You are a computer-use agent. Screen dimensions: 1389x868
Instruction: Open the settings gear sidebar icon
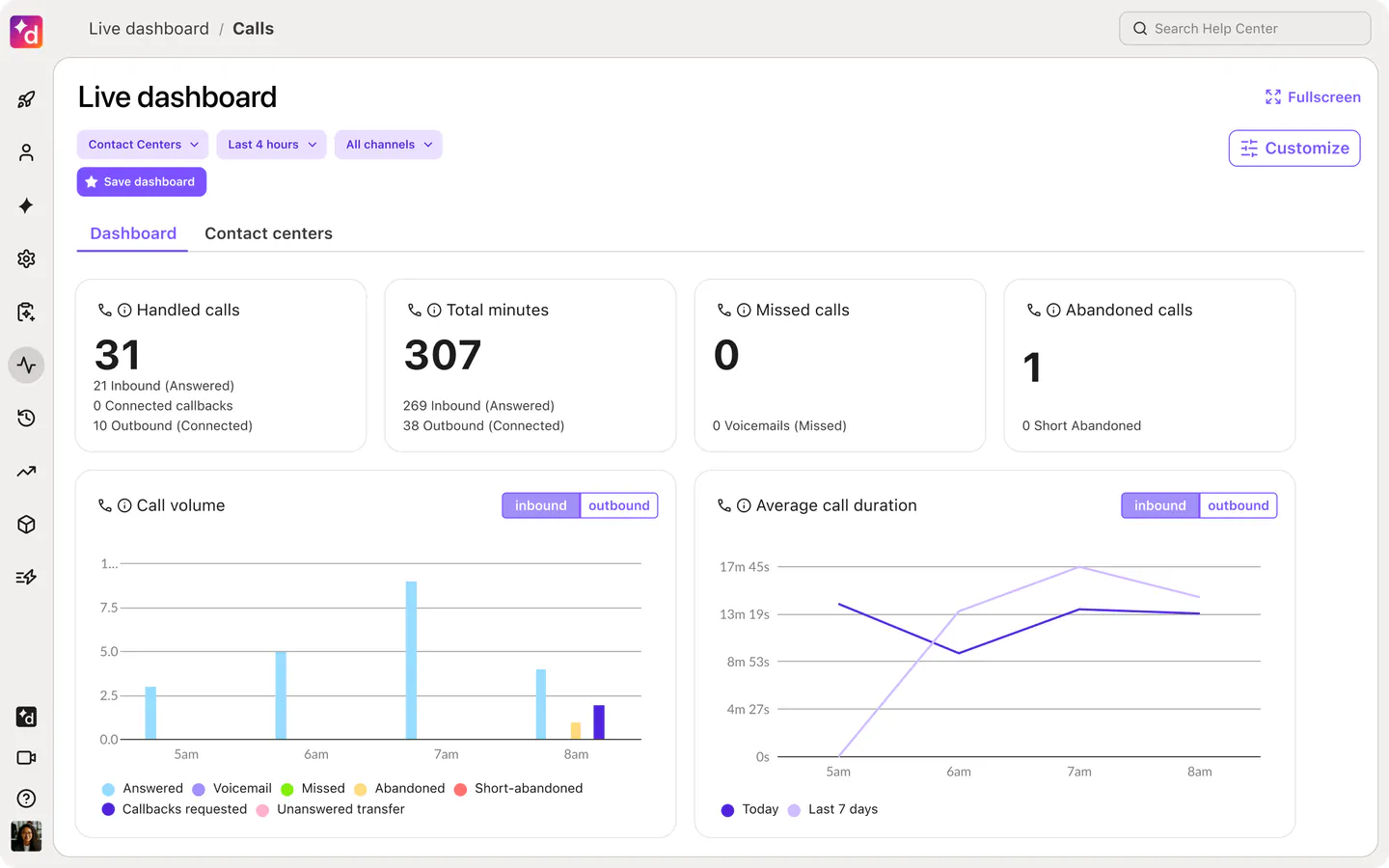coord(26,258)
